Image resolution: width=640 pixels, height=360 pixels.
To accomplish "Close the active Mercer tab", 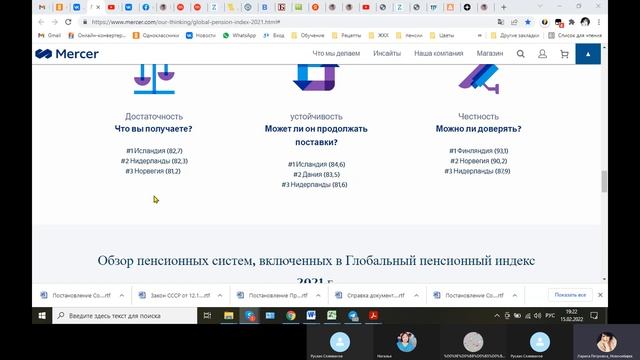I will (98, 7).
